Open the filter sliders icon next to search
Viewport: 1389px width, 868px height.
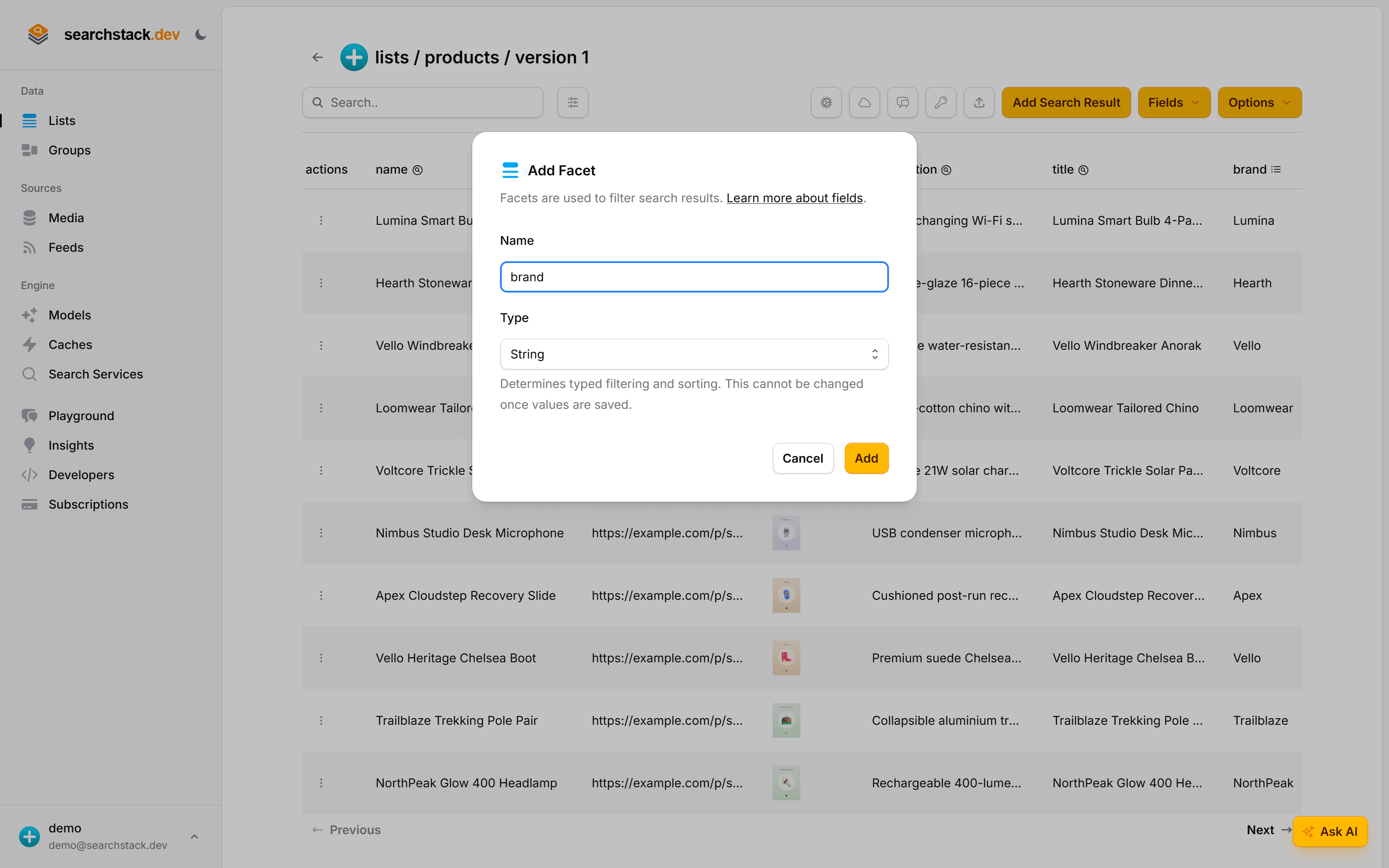coord(572,103)
